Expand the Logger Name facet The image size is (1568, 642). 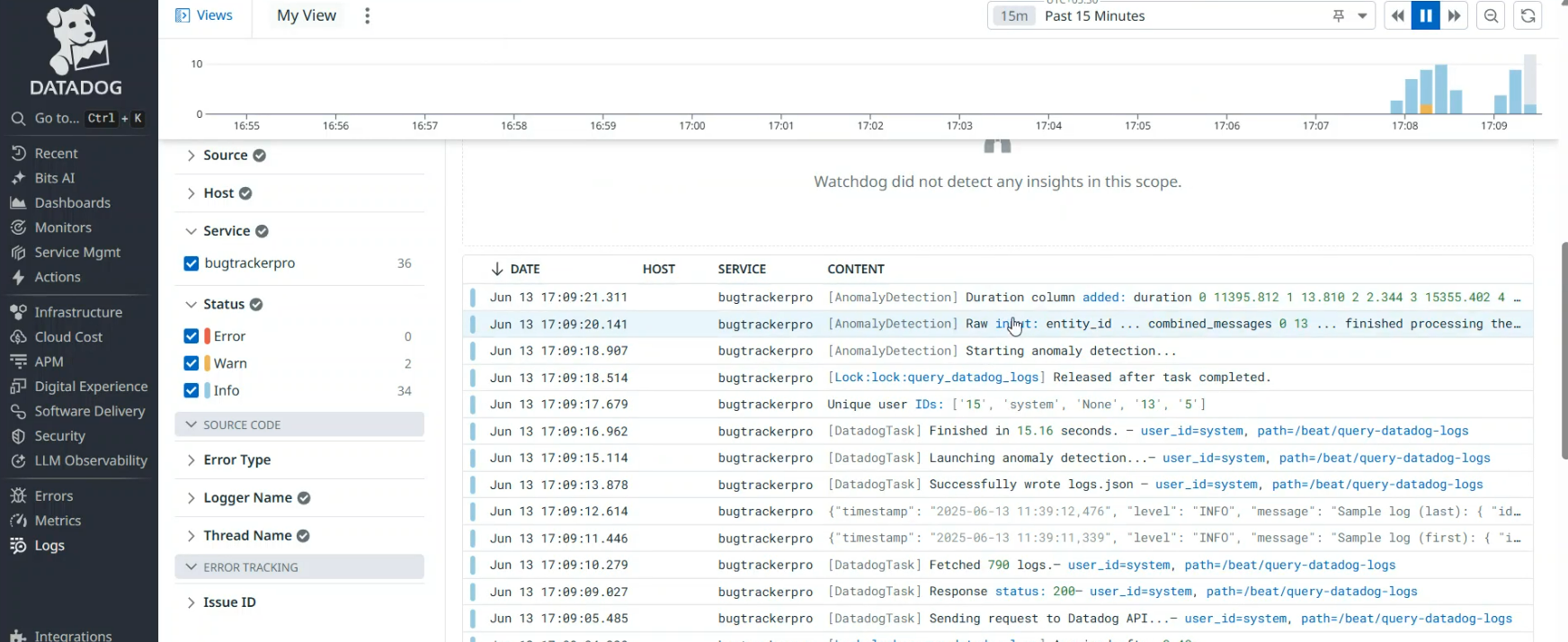pos(191,498)
